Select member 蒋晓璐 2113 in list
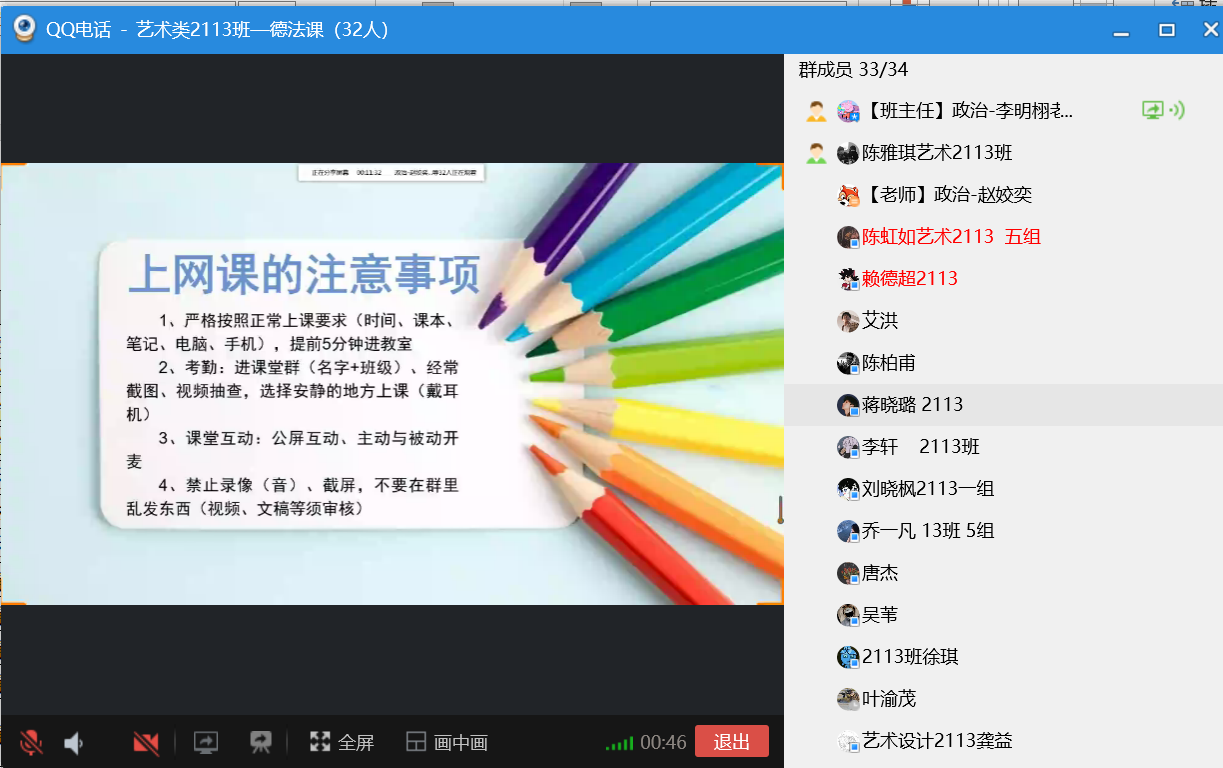 pyautogui.click(x=912, y=405)
